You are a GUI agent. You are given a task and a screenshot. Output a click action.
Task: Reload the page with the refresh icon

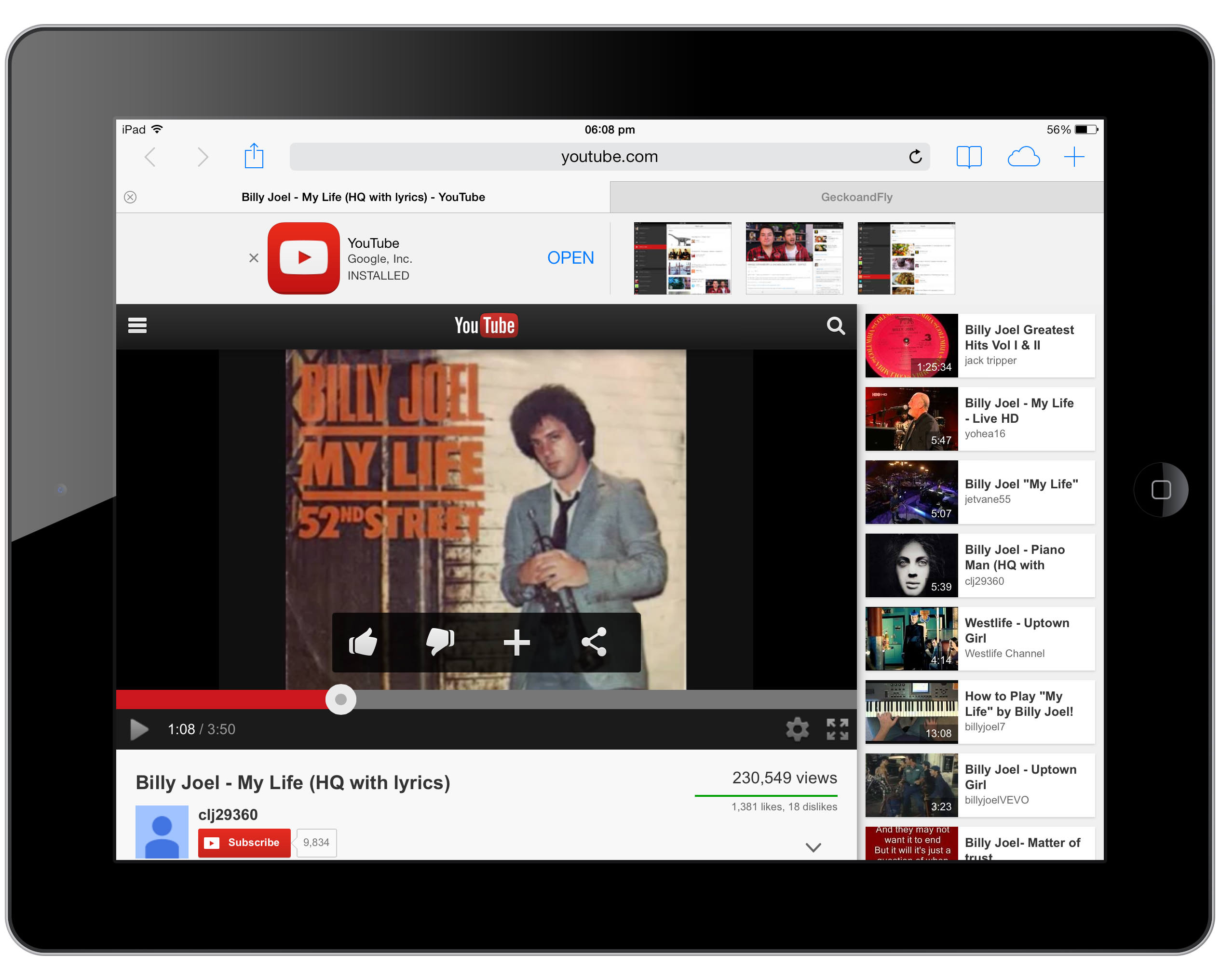(915, 156)
